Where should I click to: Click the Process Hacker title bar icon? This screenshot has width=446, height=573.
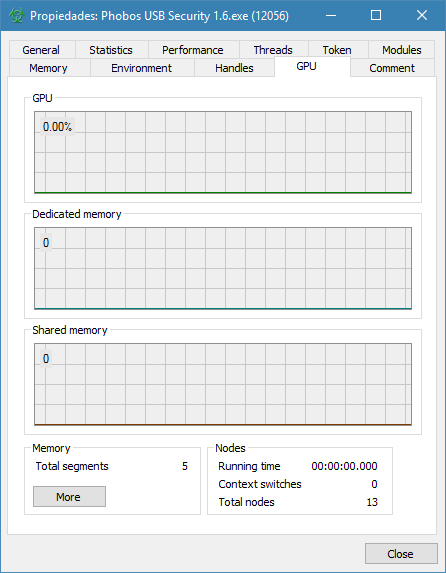[16, 15]
